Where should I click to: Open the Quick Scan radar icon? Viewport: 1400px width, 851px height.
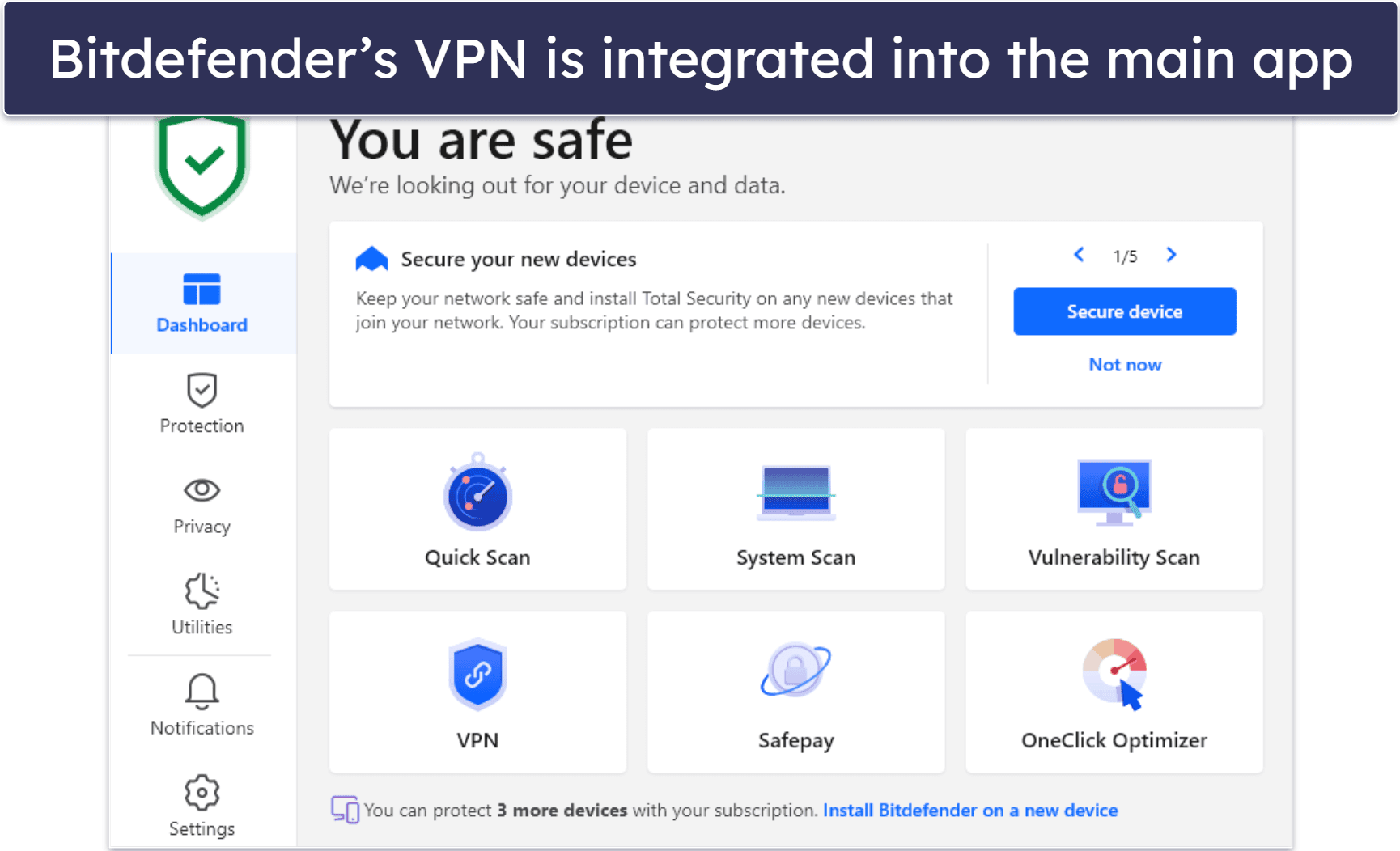pyautogui.click(x=477, y=494)
